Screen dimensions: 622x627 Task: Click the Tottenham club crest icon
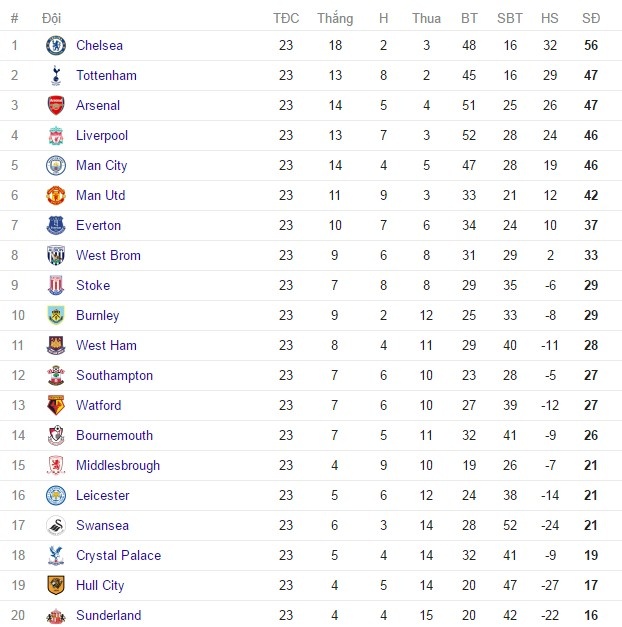pos(55,75)
